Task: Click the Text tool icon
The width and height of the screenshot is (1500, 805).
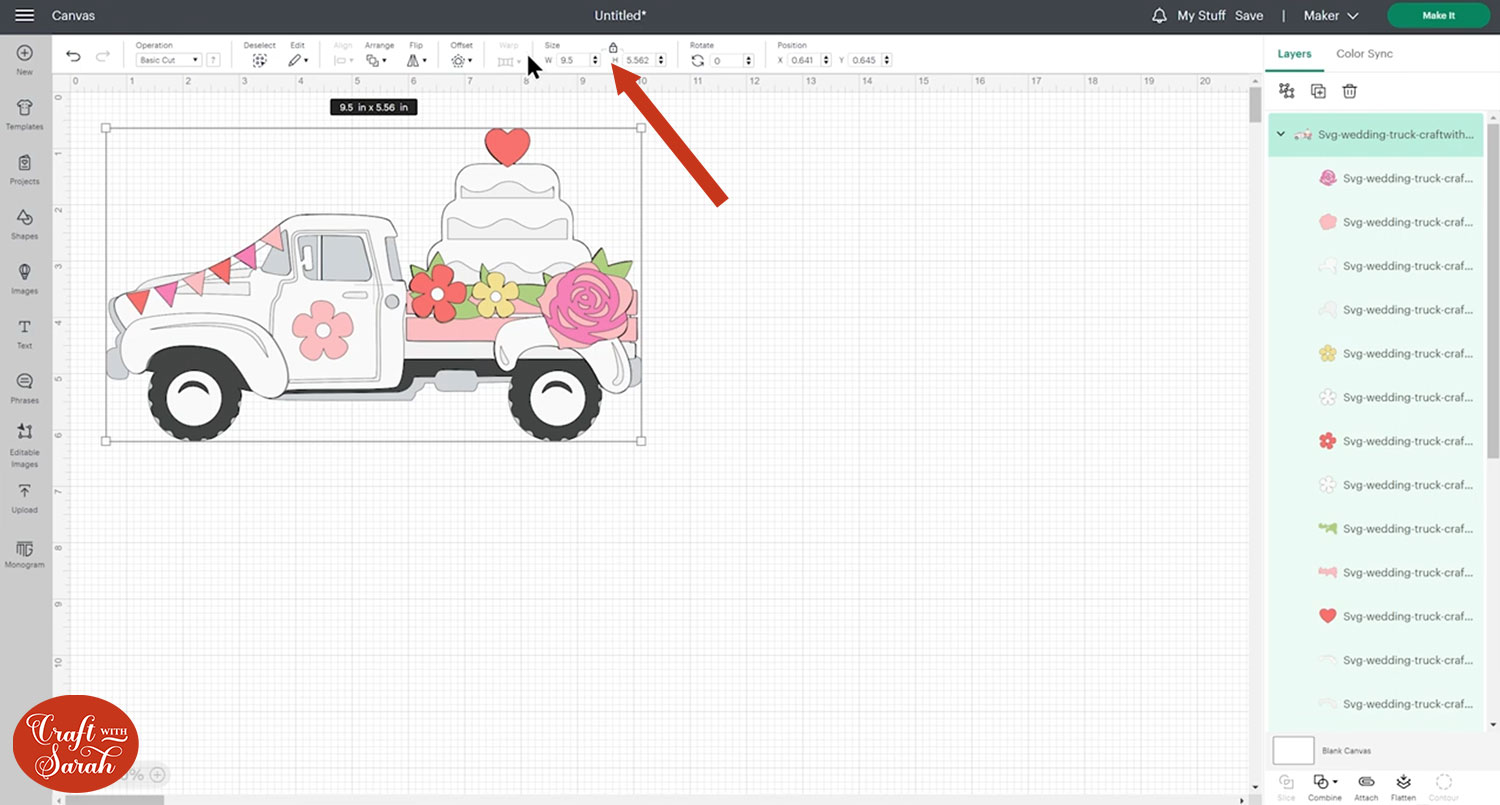Action: 25,332
